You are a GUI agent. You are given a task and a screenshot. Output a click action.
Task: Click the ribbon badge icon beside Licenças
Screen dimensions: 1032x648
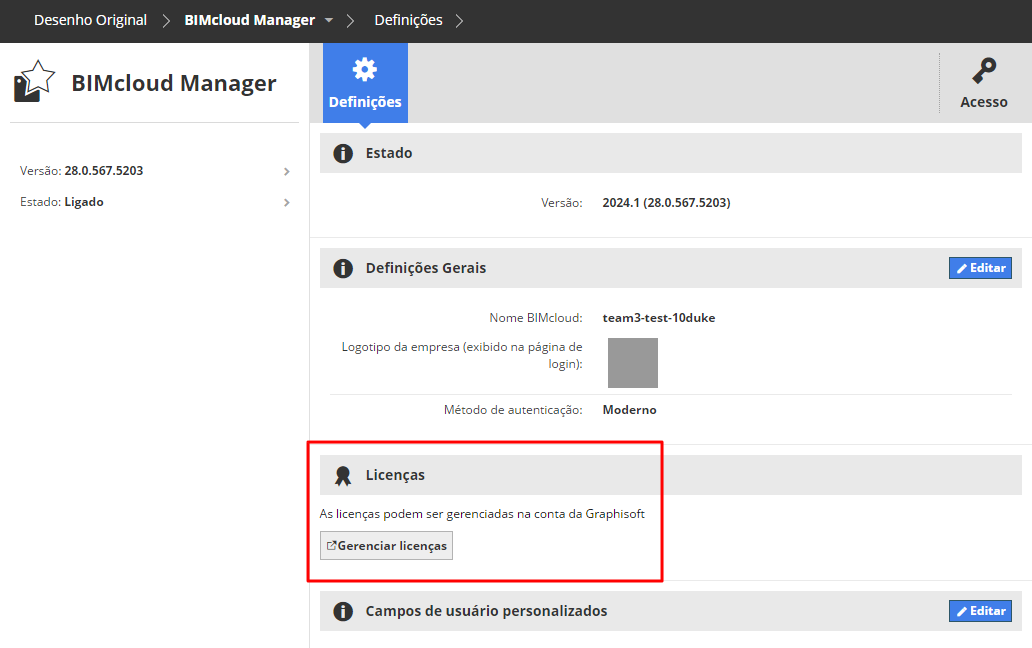point(343,476)
